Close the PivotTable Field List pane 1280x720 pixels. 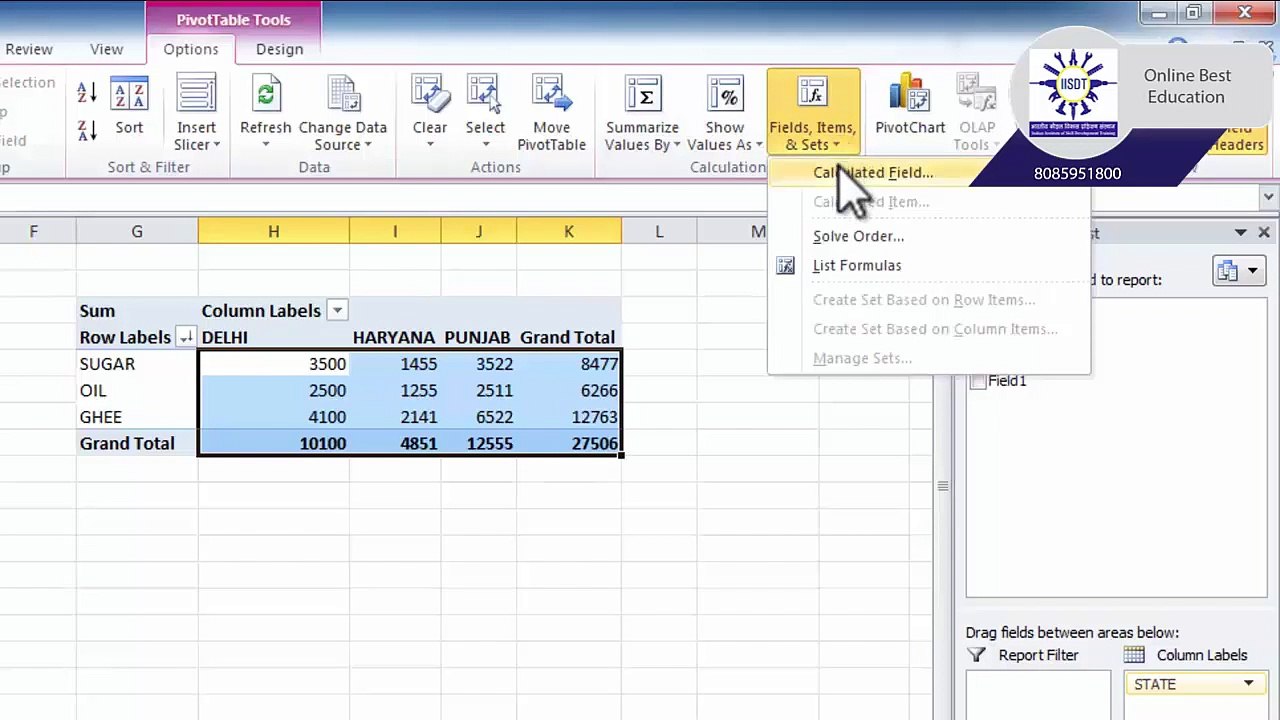tap(1263, 232)
